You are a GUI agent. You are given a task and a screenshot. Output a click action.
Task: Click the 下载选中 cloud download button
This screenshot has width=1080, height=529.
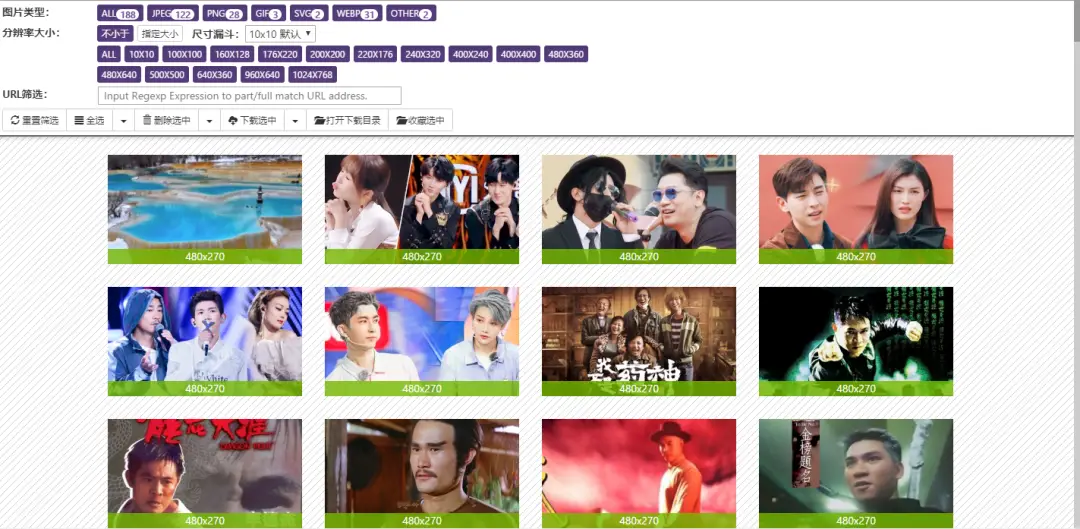point(252,120)
